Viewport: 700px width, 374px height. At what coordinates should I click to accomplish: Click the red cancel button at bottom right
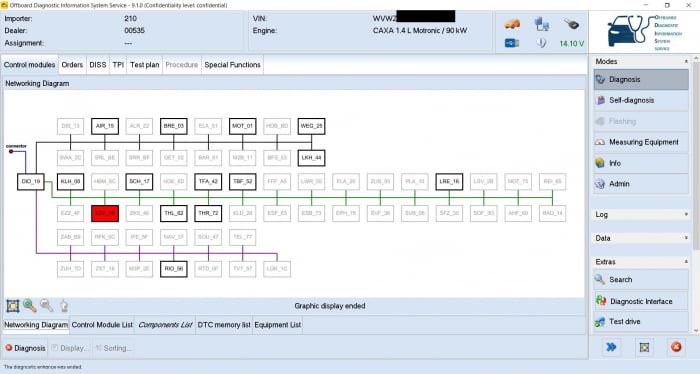coord(676,347)
